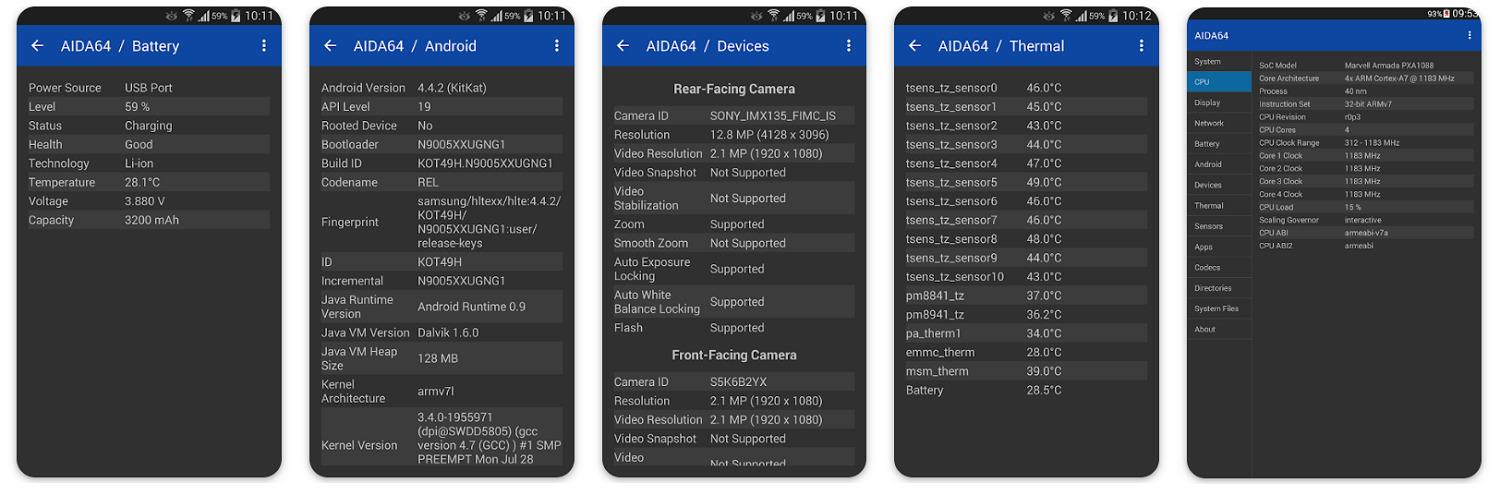Select Battery in tablet sidebar

pos(1219,144)
